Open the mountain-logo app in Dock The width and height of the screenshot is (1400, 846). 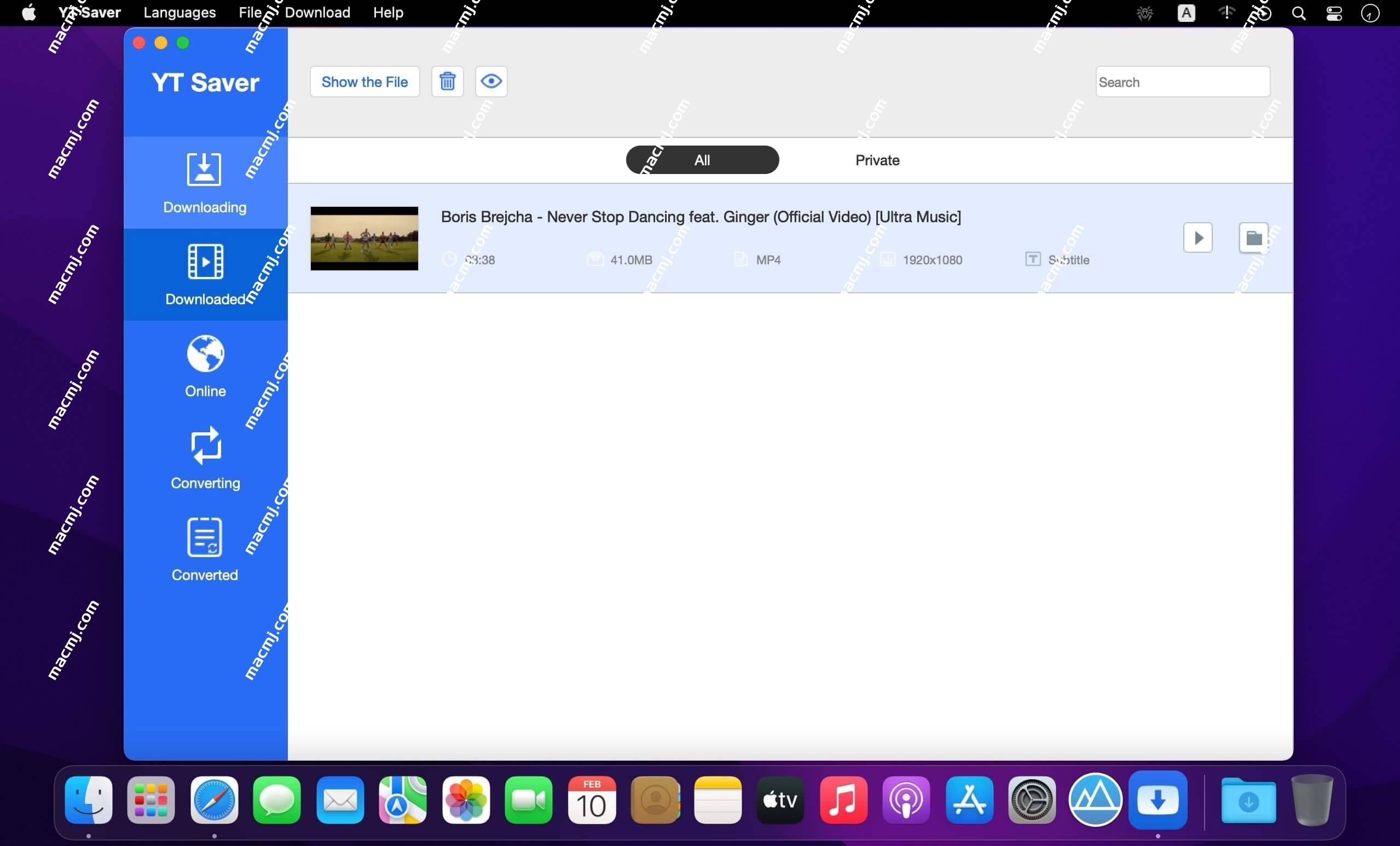1095,799
